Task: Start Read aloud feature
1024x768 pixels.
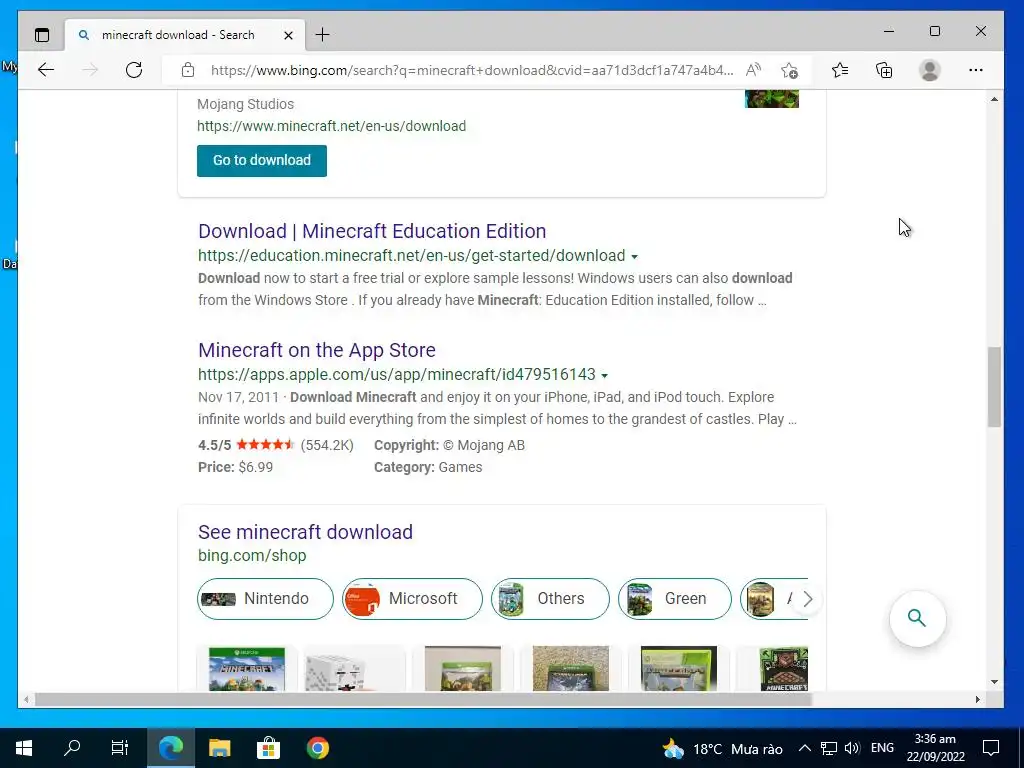Action: pos(753,70)
